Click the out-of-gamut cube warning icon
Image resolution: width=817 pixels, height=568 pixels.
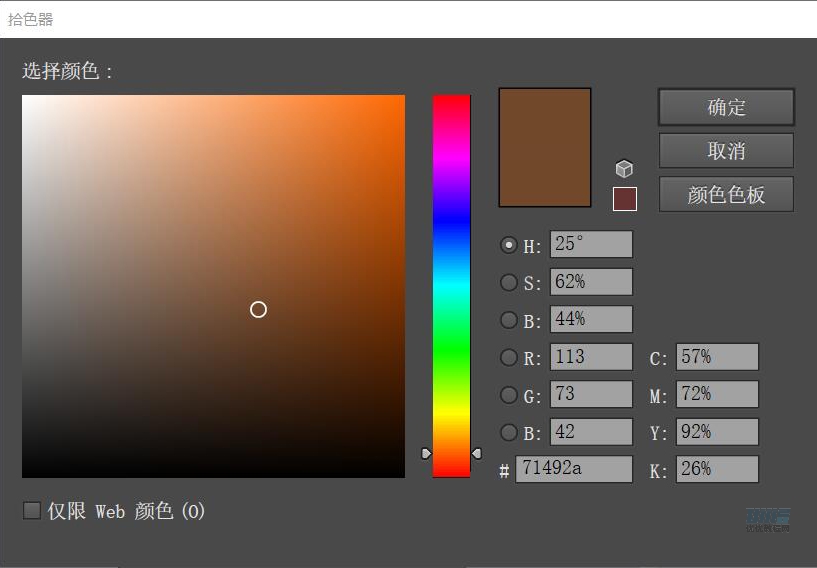pos(624,169)
